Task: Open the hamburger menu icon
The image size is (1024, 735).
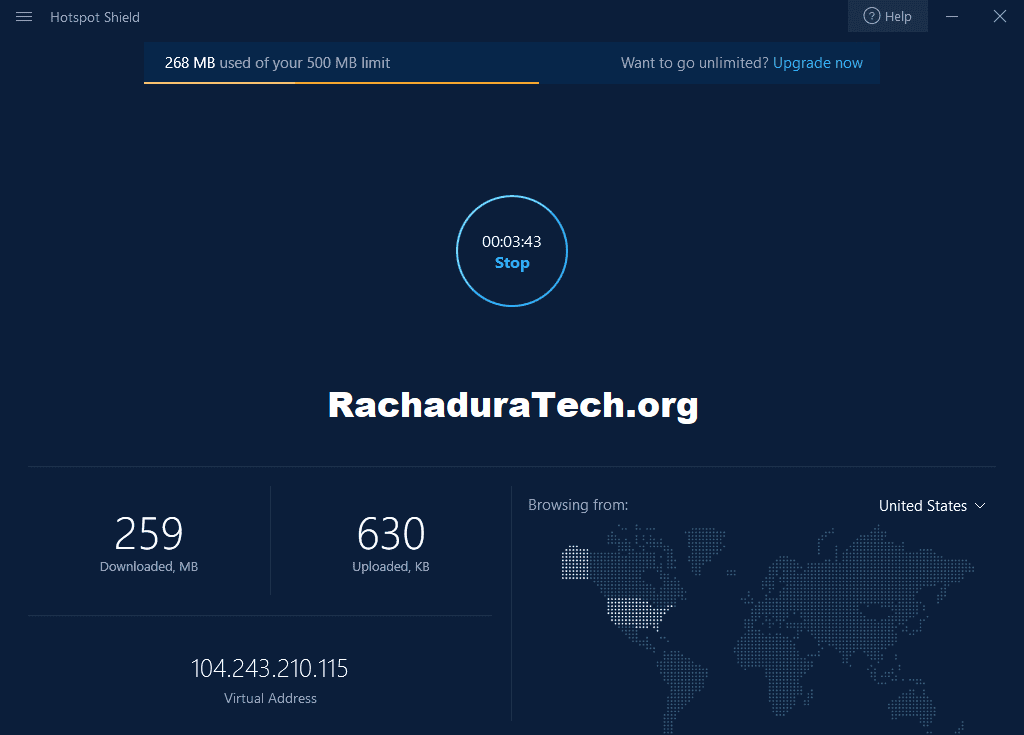Action: click(24, 17)
